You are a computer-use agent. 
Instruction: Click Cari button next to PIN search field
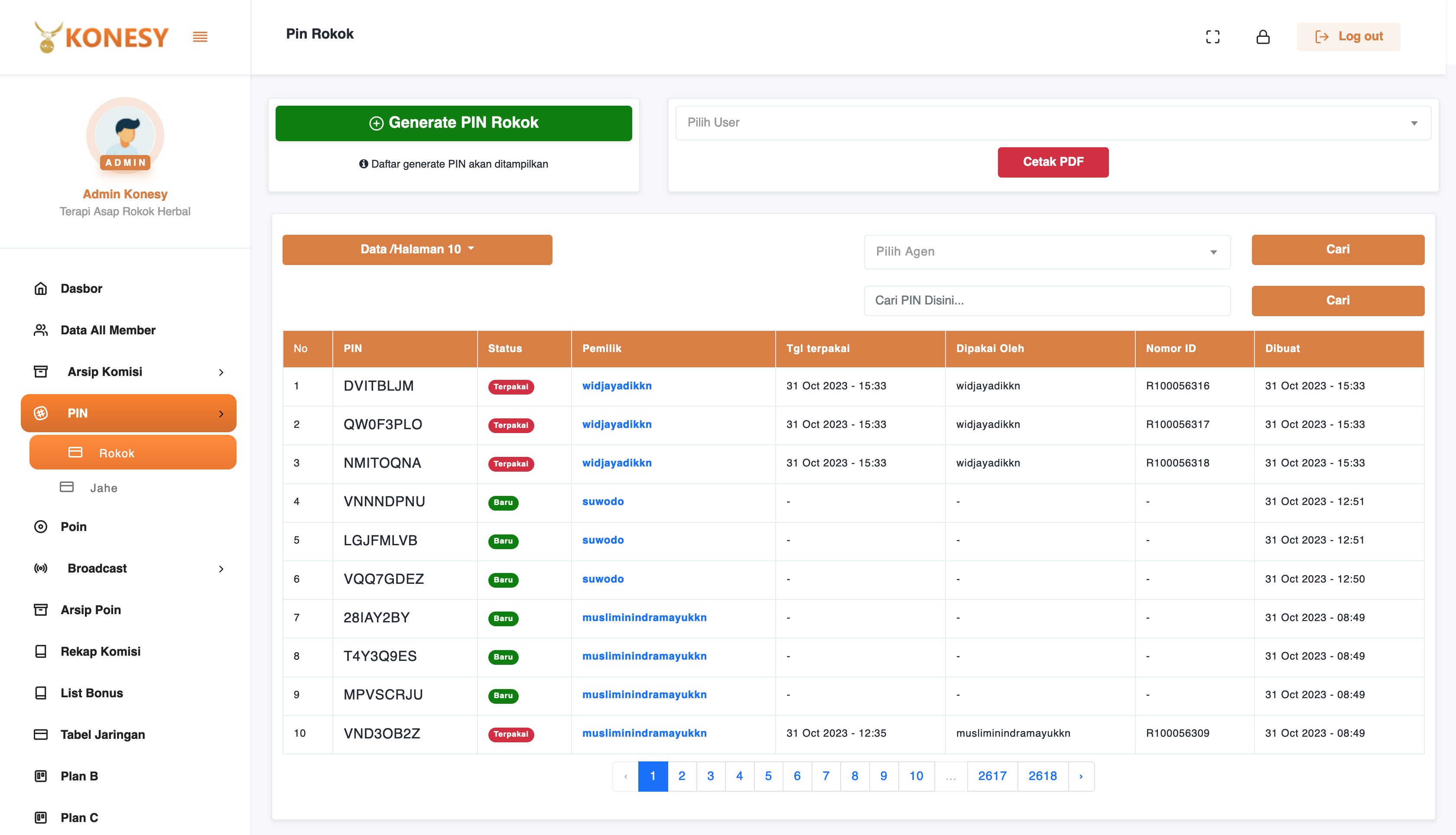pyautogui.click(x=1338, y=301)
